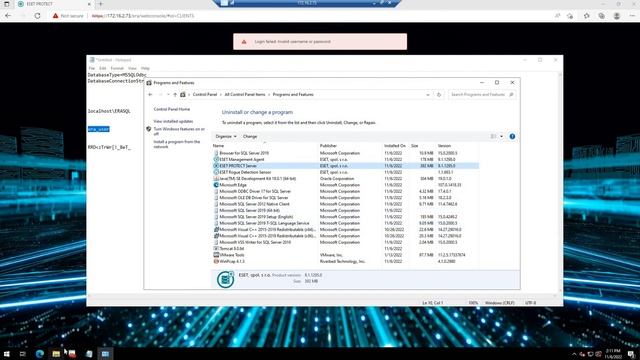The width and height of the screenshot is (640, 360).
Task: Select WinPcap 4.1.3 entry
Action: click(x=345, y=262)
